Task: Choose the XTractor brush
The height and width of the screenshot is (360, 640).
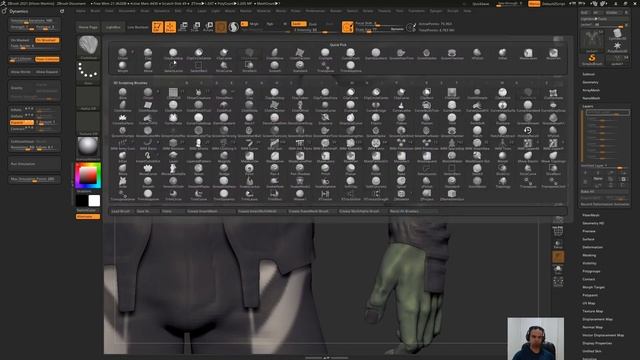Action: coord(325,195)
